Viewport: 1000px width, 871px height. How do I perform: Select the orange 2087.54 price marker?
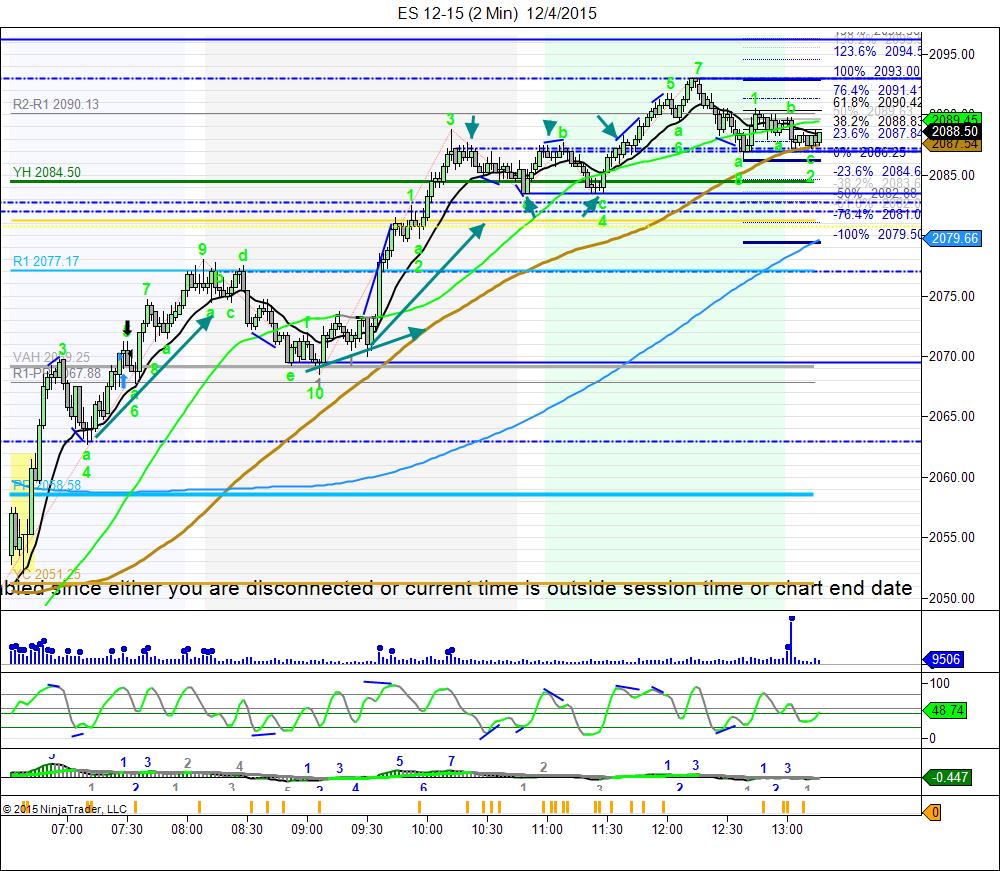953,143
